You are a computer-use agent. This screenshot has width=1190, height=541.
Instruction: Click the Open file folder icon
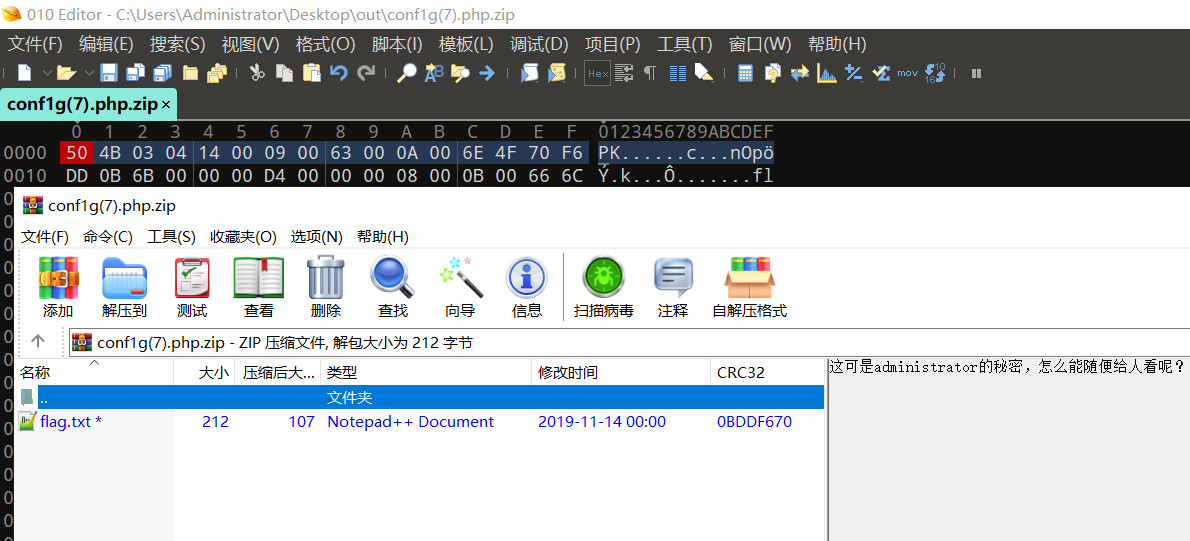[x=67, y=73]
